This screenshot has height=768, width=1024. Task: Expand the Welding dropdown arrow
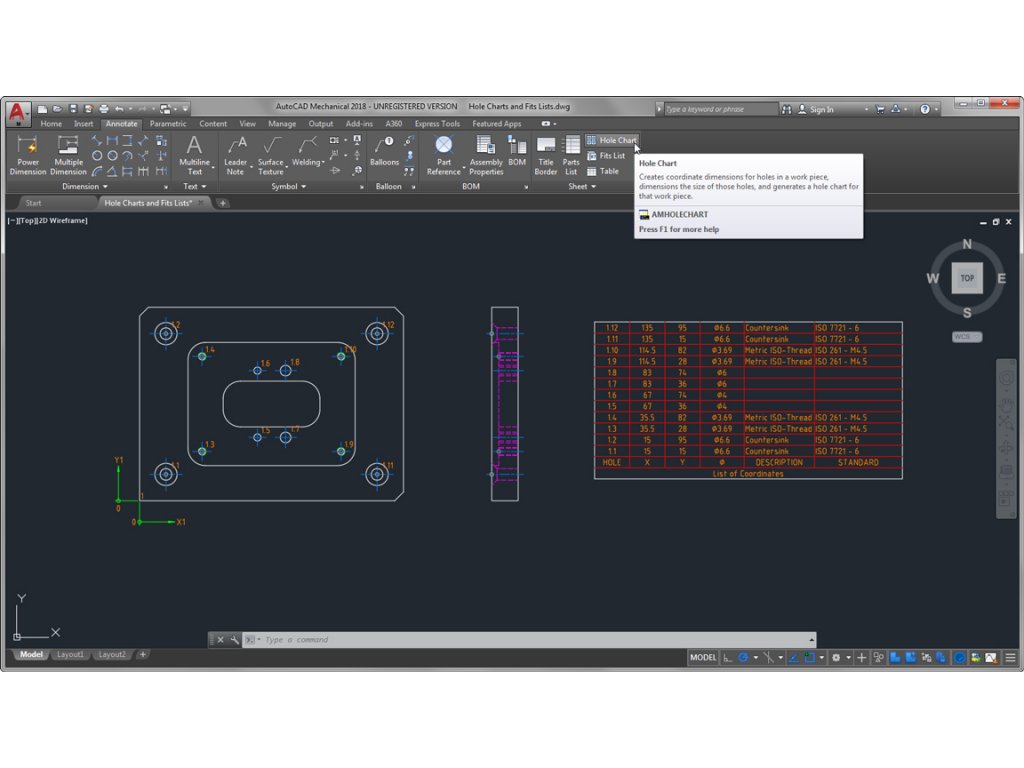[x=323, y=162]
